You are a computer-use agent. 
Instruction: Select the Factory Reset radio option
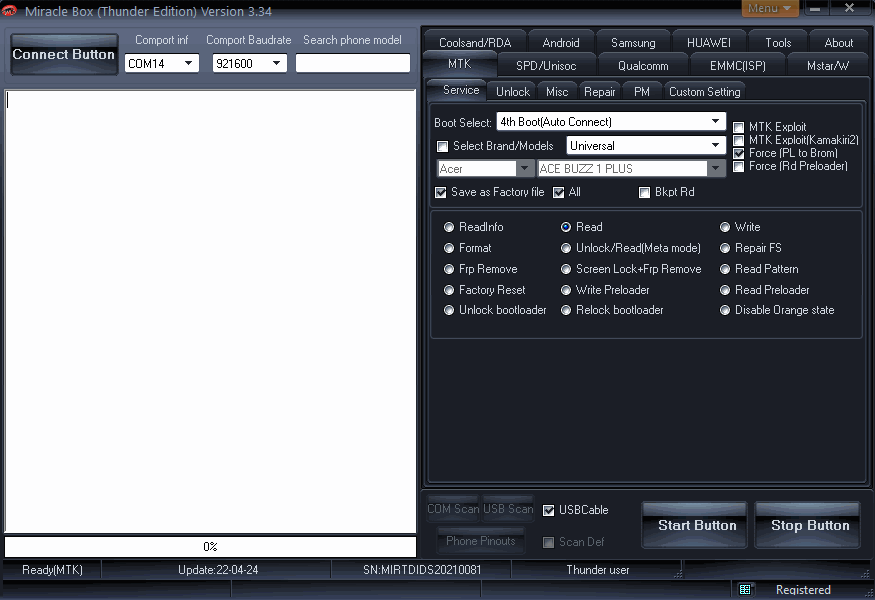pyautogui.click(x=449, y=290)
